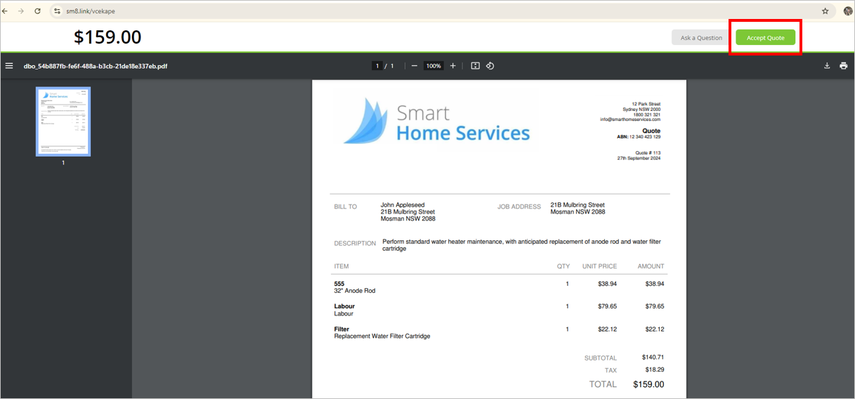The height and width of the screenshot is (399, 855).
Task: Click the Replacement Water Filter Cartridge text
Action: [382, 336]
